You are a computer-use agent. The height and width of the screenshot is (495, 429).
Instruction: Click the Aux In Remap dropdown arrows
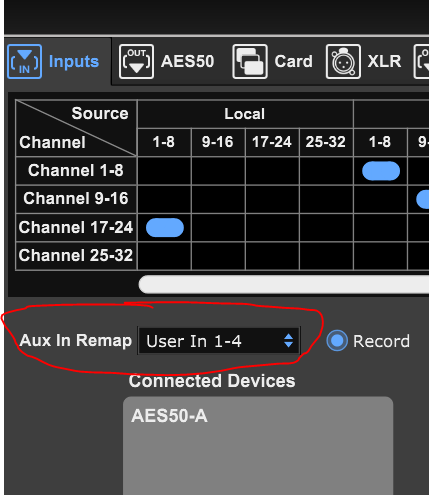tap(289, 341)
